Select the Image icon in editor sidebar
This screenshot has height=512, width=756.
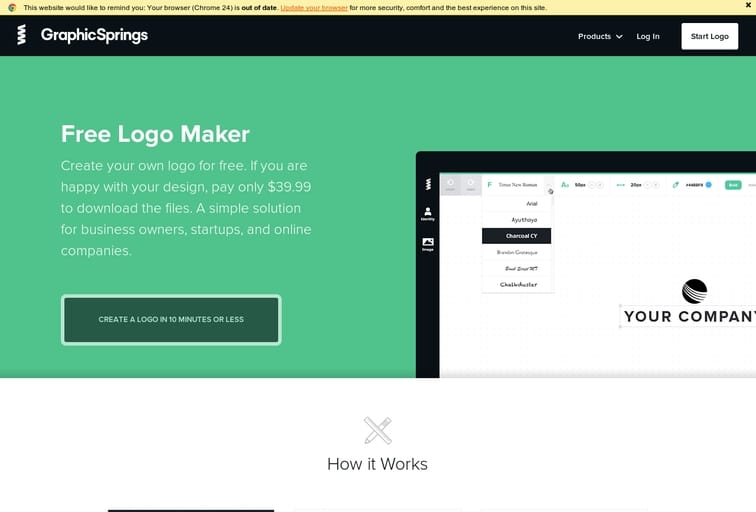tap(428, 243)
